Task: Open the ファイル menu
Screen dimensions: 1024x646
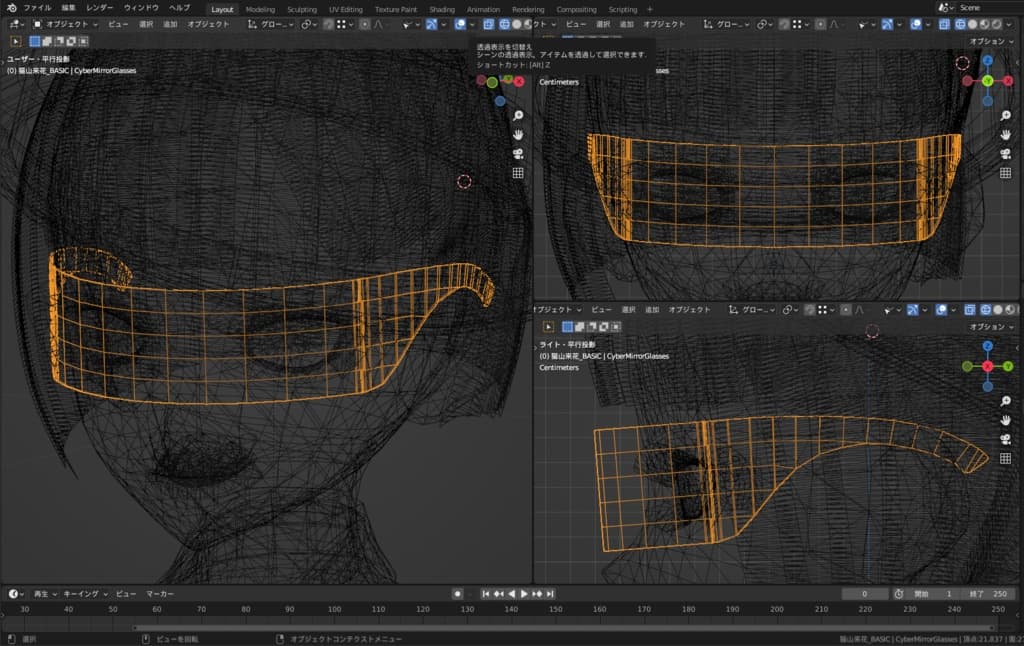Action: pos(37,8)
